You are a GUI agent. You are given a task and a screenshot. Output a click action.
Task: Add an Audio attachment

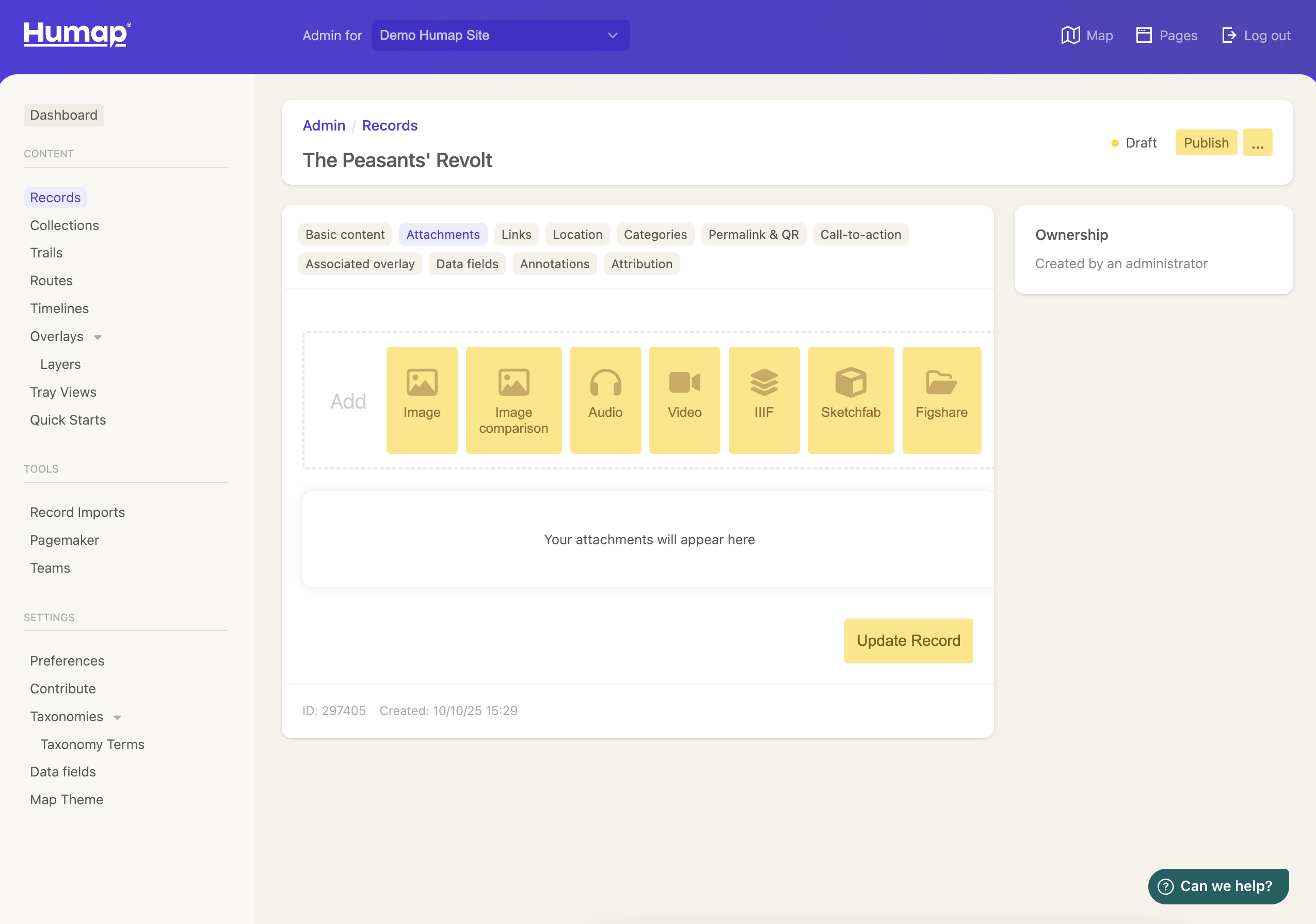605,400
